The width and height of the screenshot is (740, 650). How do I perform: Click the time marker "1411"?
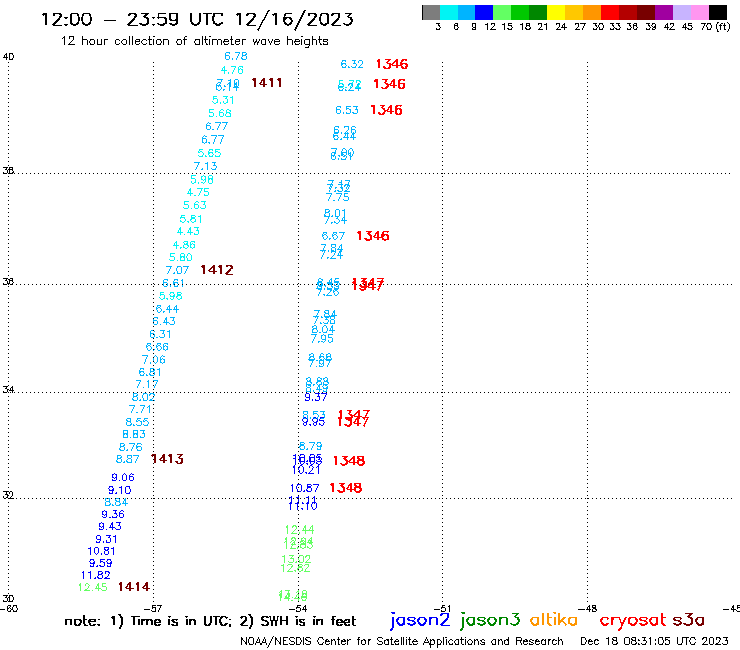click(267, 83)
